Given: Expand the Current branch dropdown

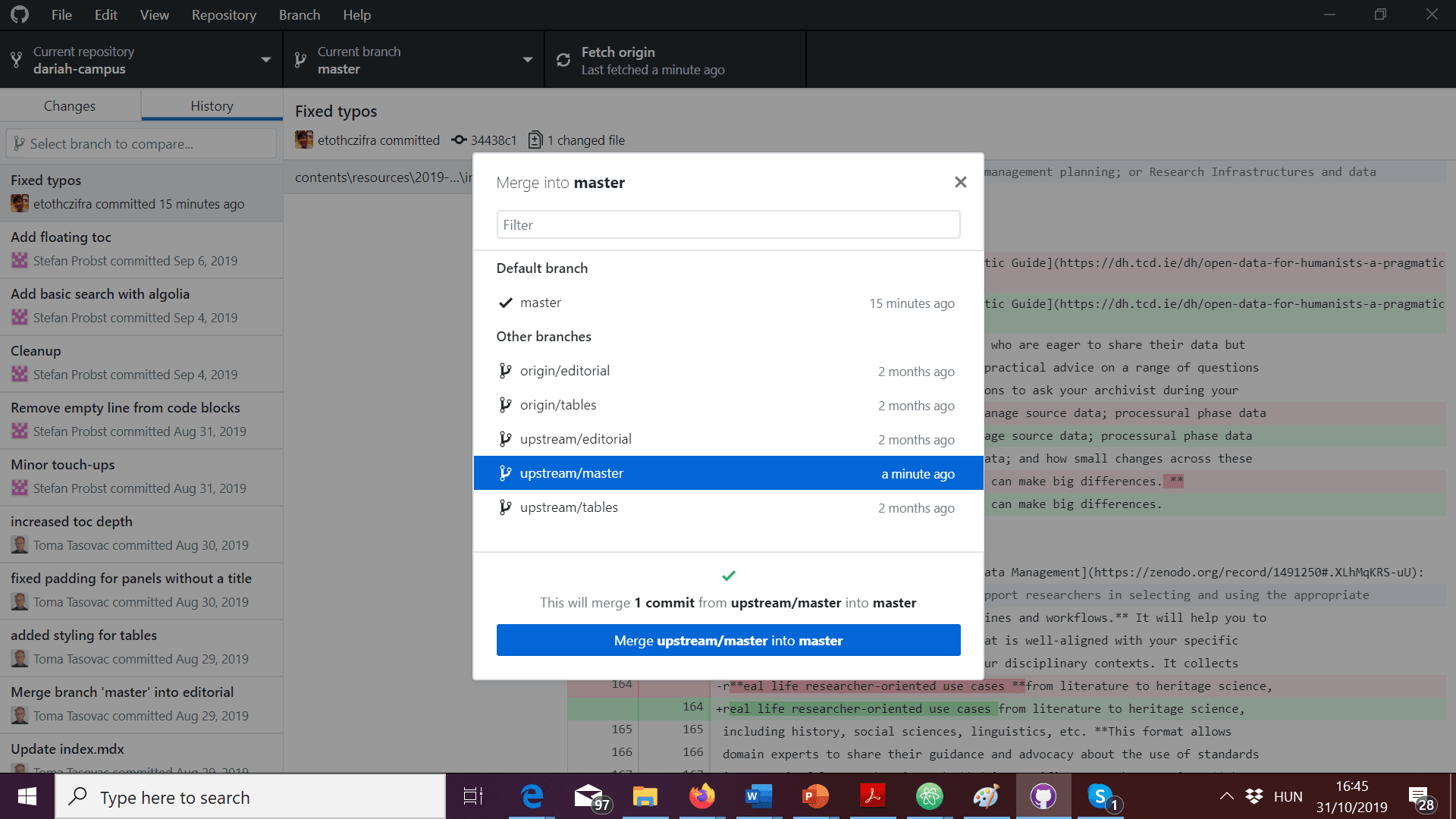Looking at the screenshot, I should [x=413, y=60].
